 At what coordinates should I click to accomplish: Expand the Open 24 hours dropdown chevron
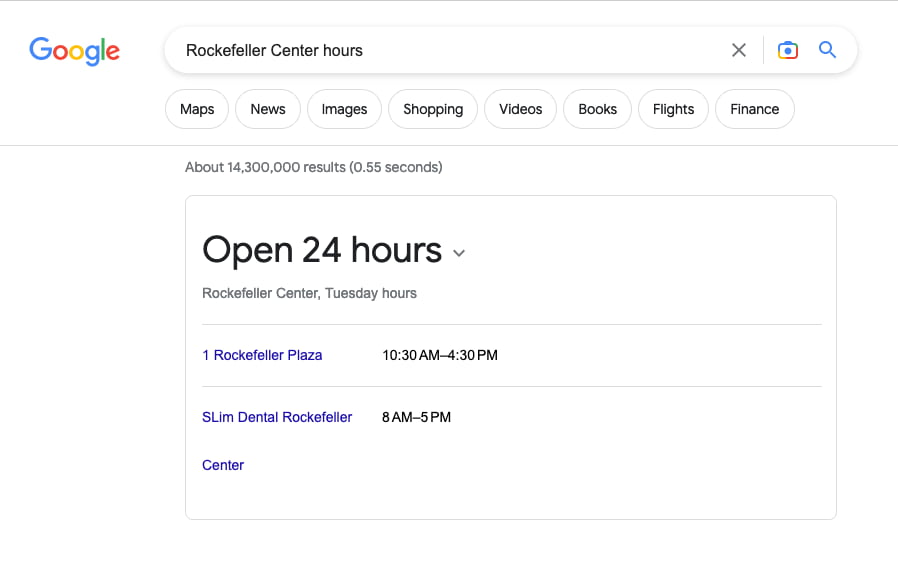coord(459,253)
